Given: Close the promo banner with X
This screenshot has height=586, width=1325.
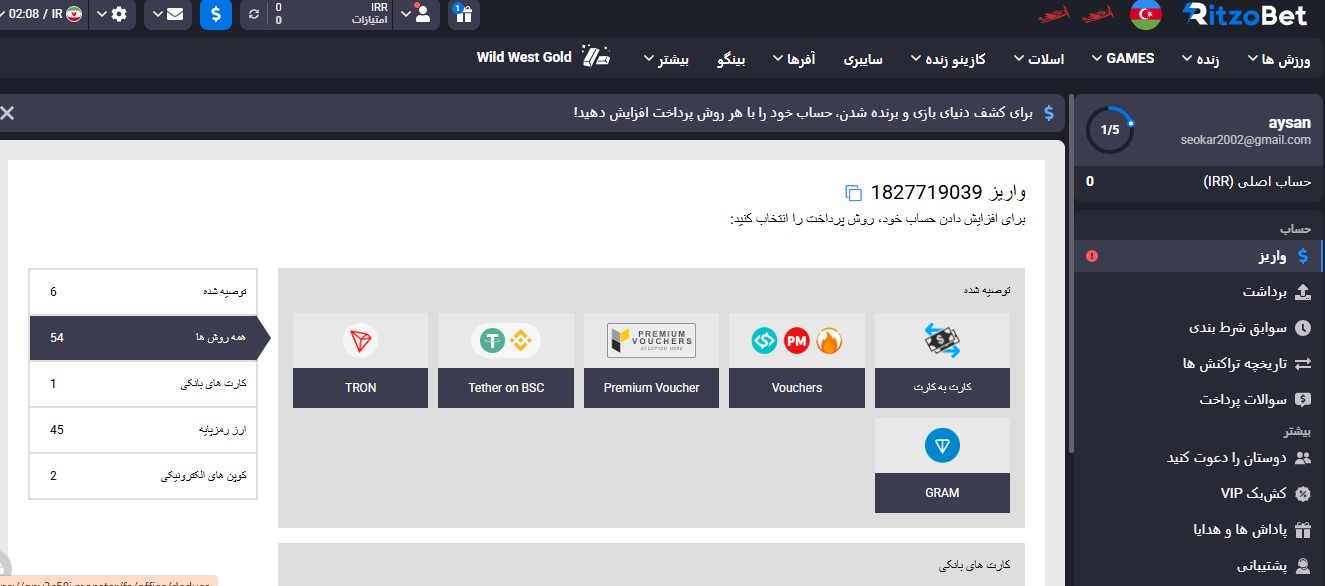Looking at the screenshot, I should [7, 113].
